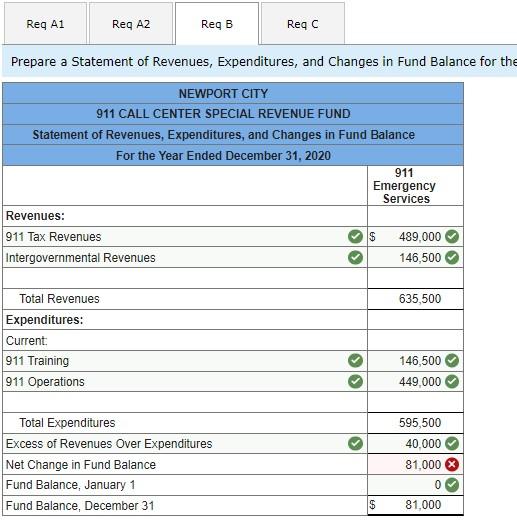Click green check beside Intergovernmental Revenues label
The height and width of the screenshot is (521, 517).
click(x=355, y=257)
